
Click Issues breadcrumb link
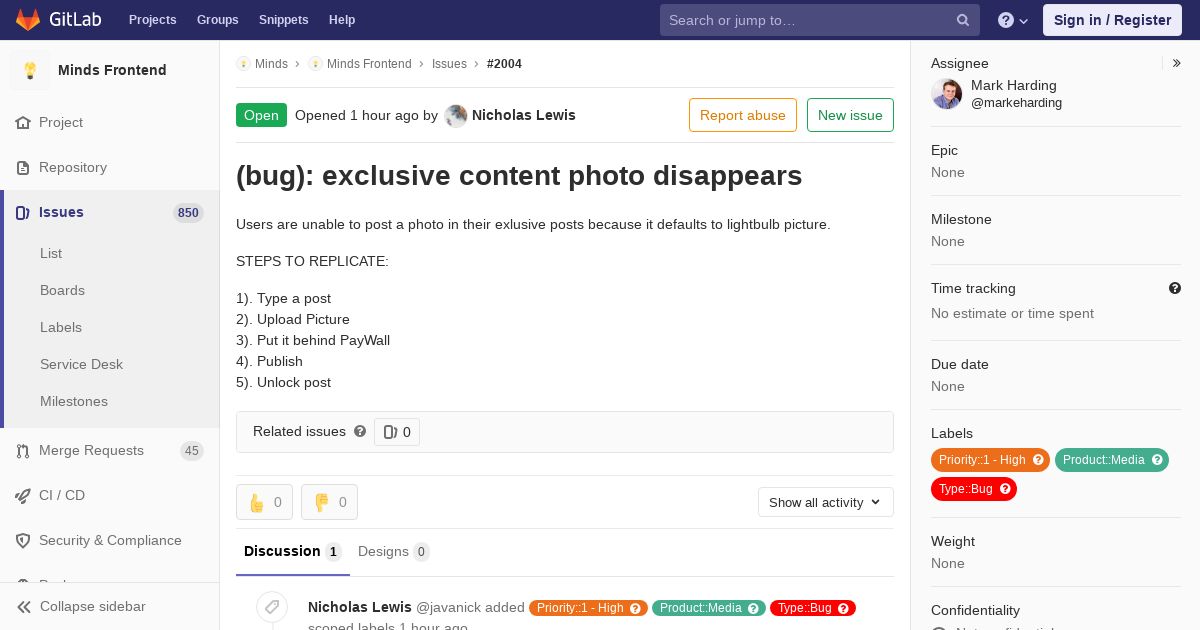point(449,64)
